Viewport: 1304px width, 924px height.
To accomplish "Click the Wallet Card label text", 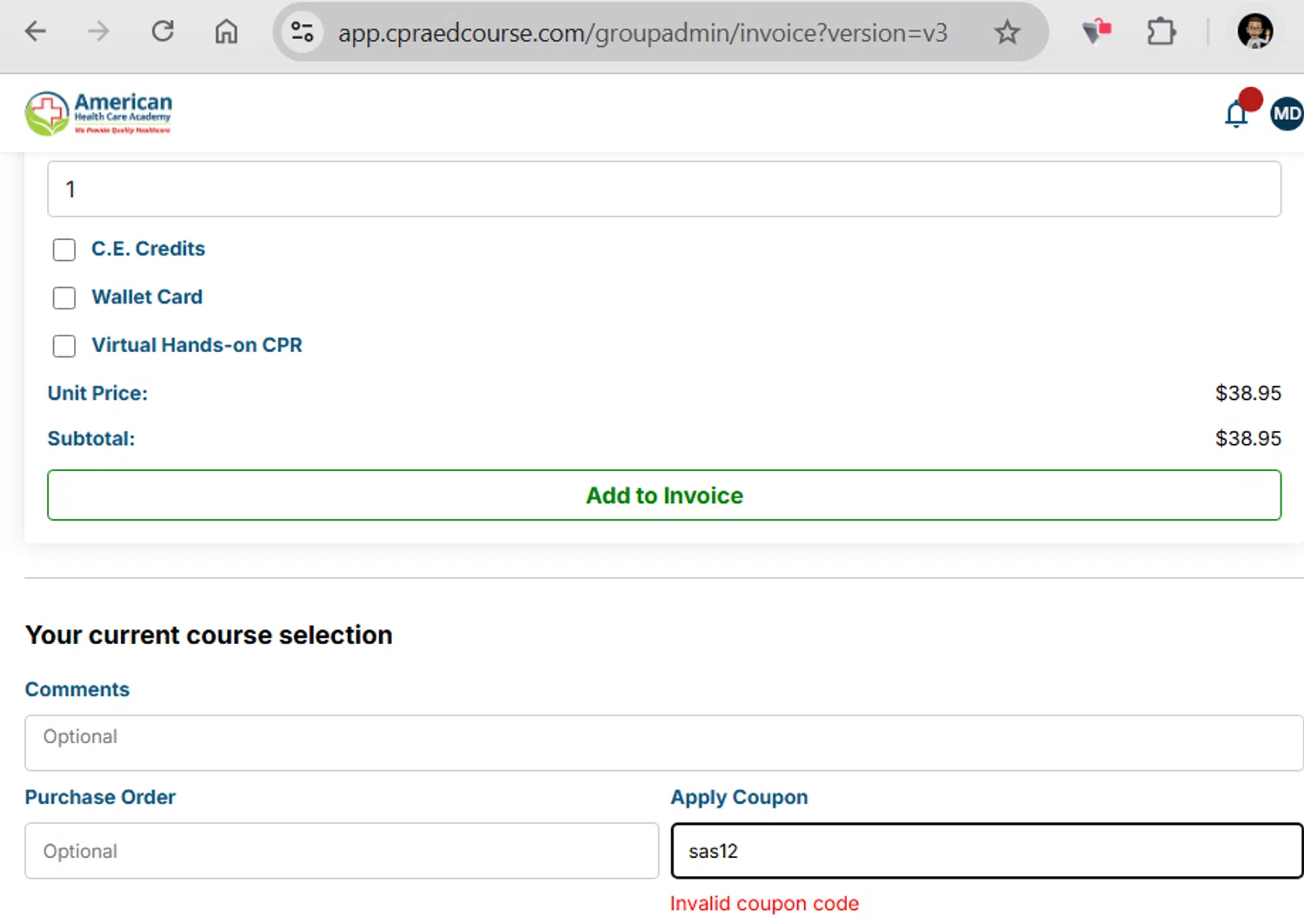I will click(147, 297).
